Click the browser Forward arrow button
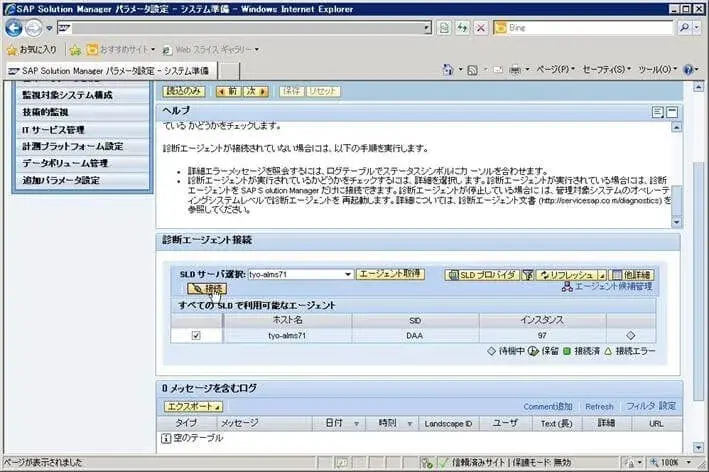Screen dimensions: 709x472 (34, 28)
